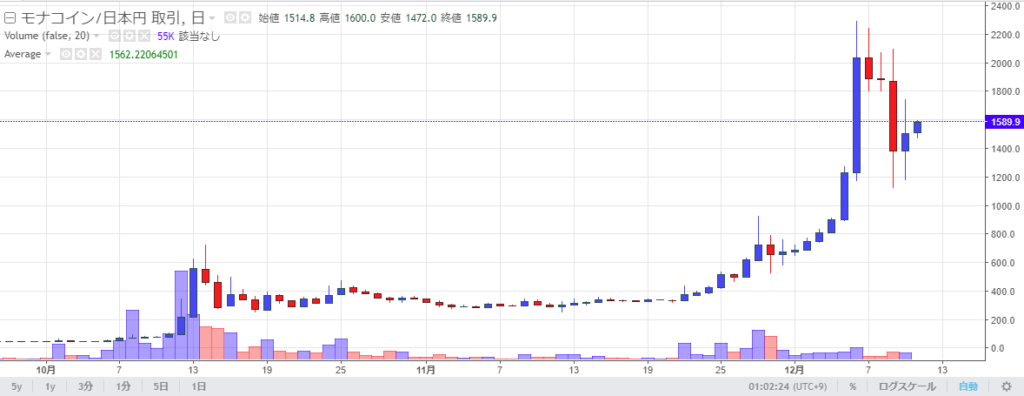1024x396 pixels.
Task: Collapse the legend with the minus box
Action: pos(9,18)
